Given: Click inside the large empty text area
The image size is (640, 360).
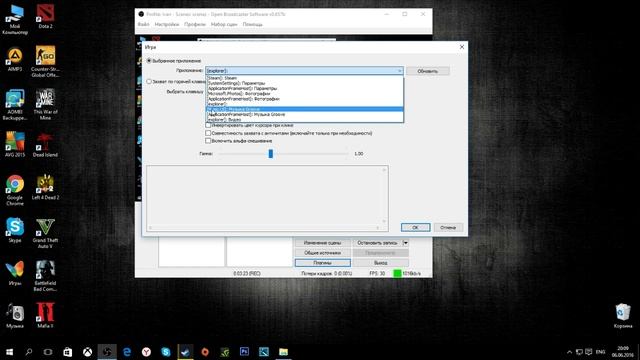Looking at the screenshot, I should pos(267,198).
